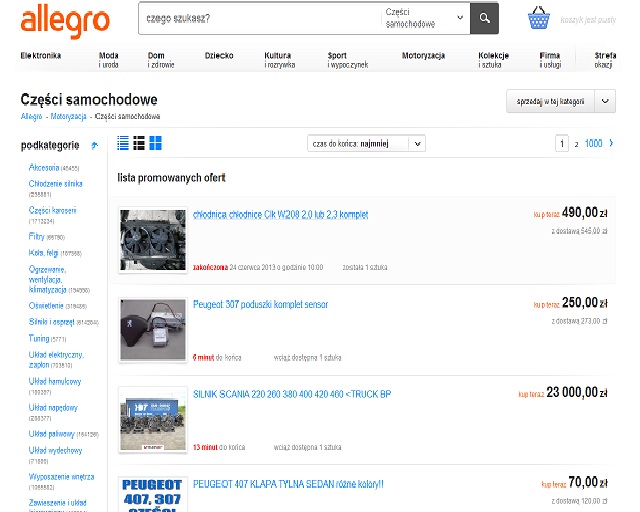Open Koła, felgi subcategory
The height and width of the screenshot is (512, 640).
coord(43,253)
